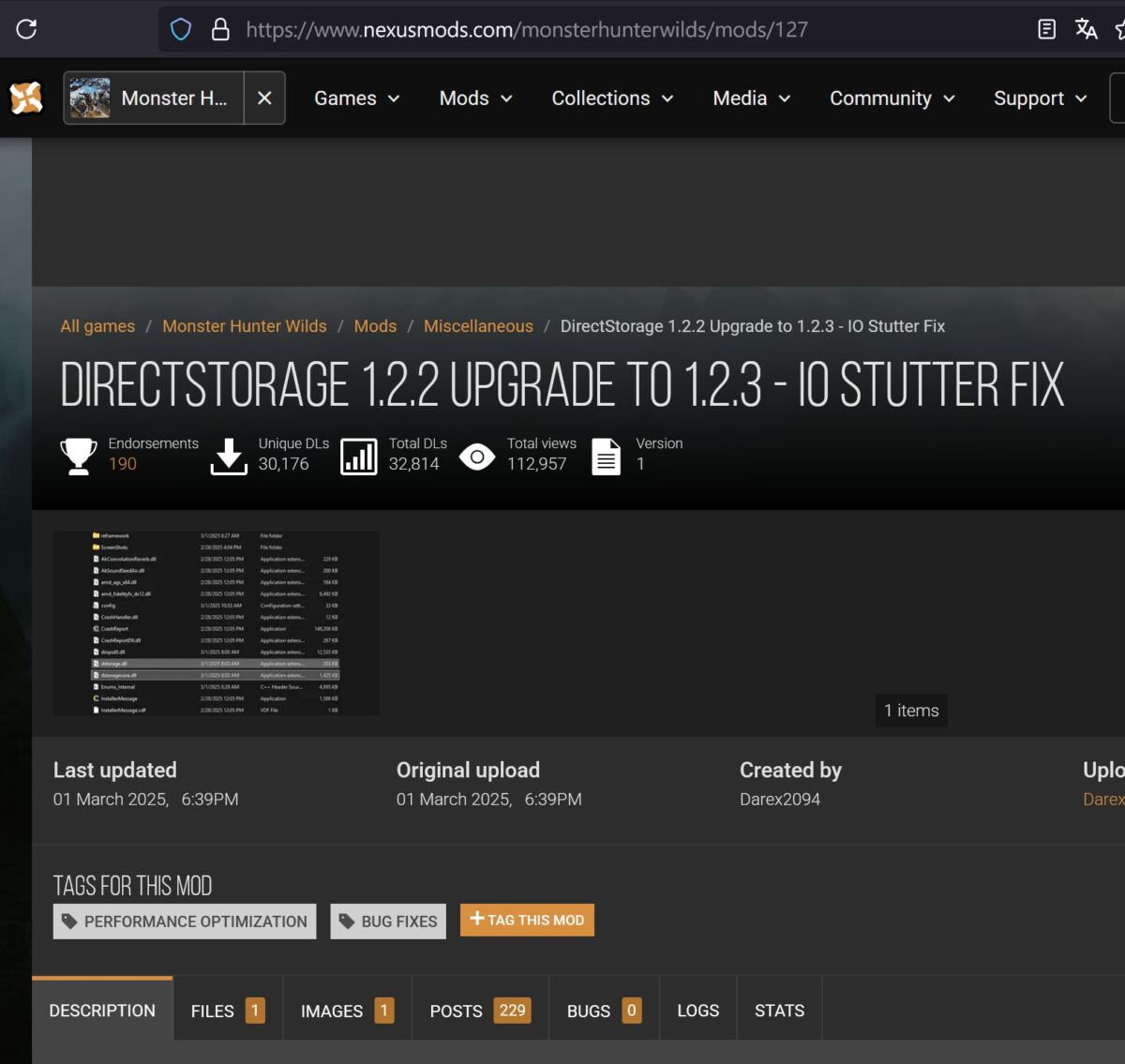Expand the Collections dropdown
The width and height of the screenshot is (1125, 1064).
point(612,98)
